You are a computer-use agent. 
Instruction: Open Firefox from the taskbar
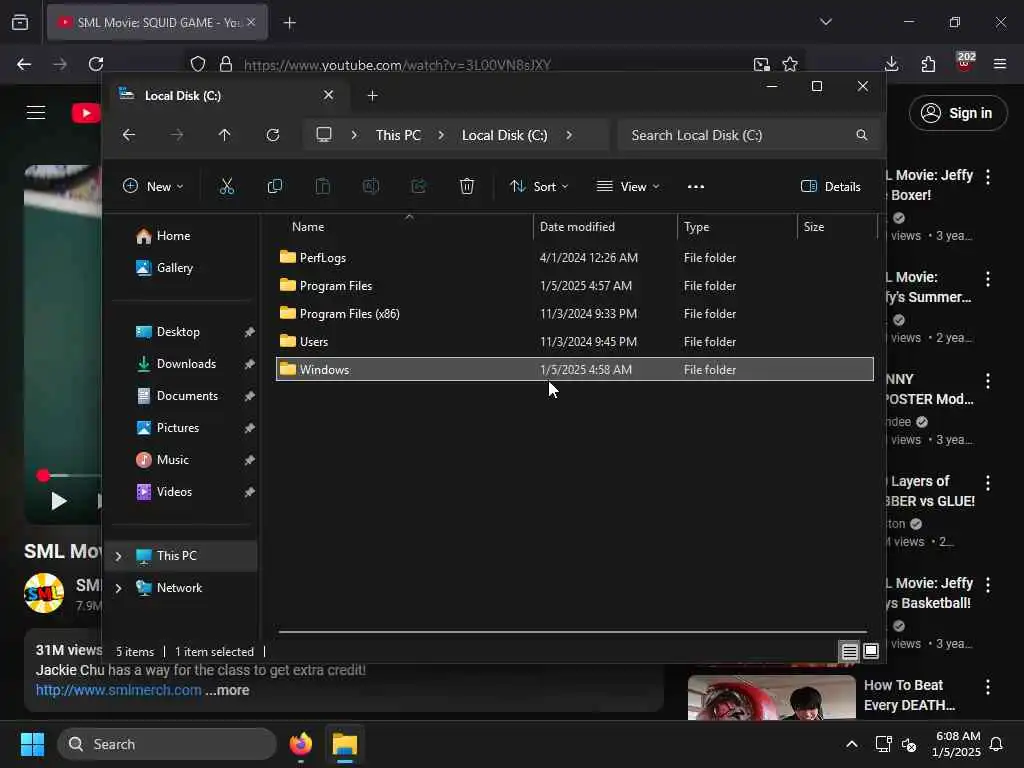pyautogui.click(x=301, y=744)
